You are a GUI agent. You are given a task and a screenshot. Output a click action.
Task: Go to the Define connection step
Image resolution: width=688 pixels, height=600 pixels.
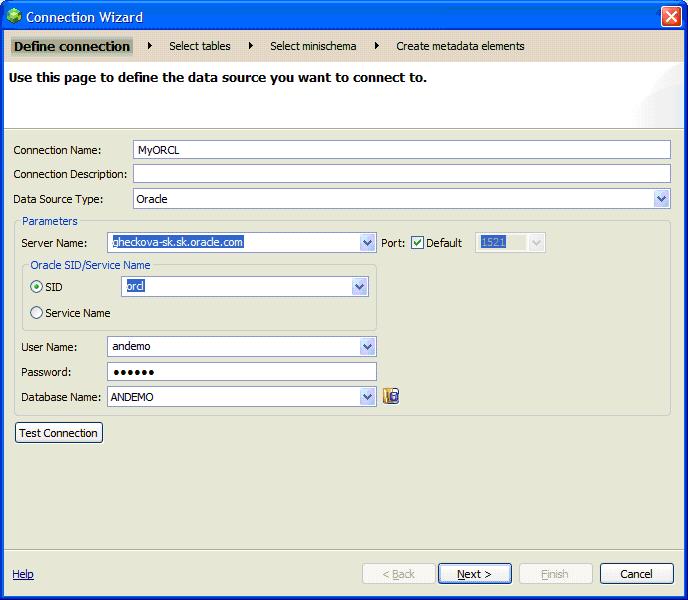(x=72, y=46)
